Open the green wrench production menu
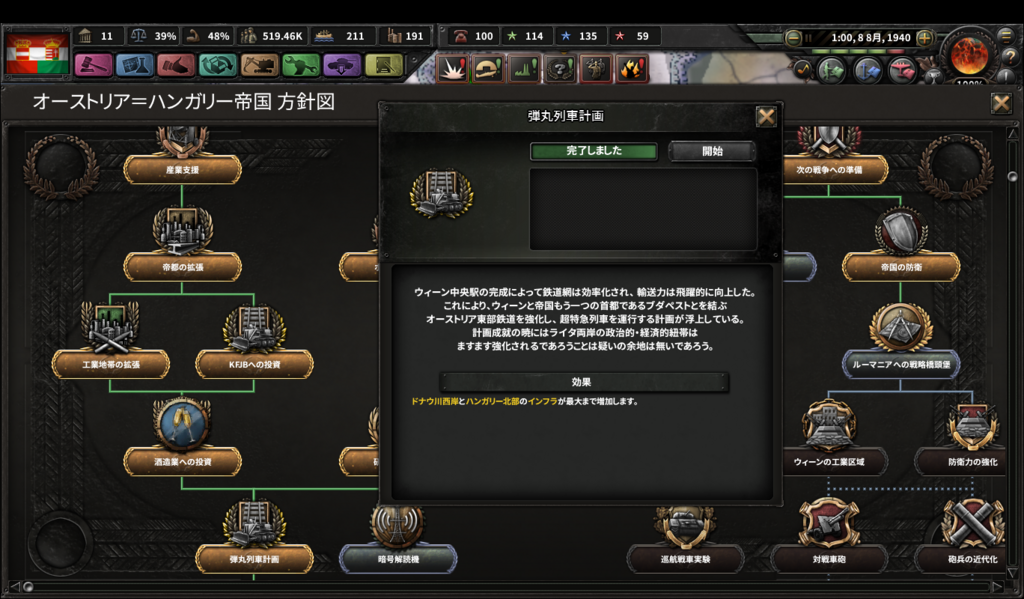Screen dimensions: 1024x599 pos(300,65)
